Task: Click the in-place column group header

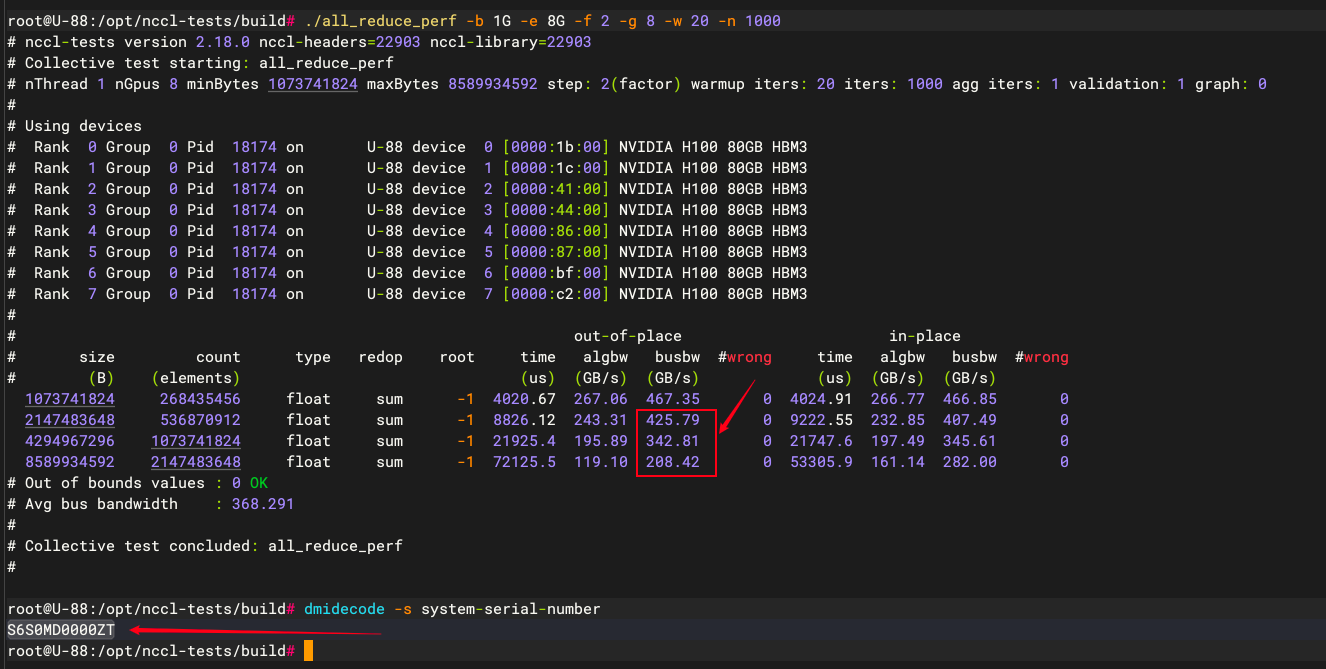Action: point(924,336)
